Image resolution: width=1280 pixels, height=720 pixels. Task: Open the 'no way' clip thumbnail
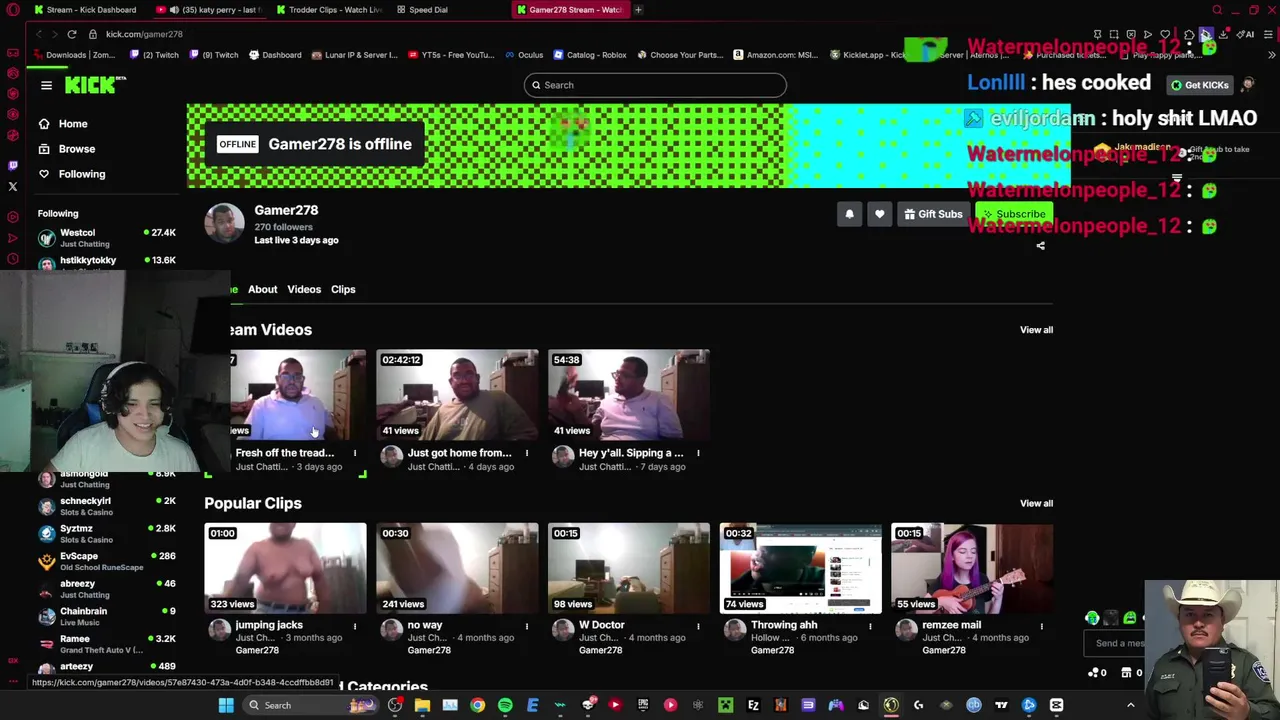tap(457, 568)
